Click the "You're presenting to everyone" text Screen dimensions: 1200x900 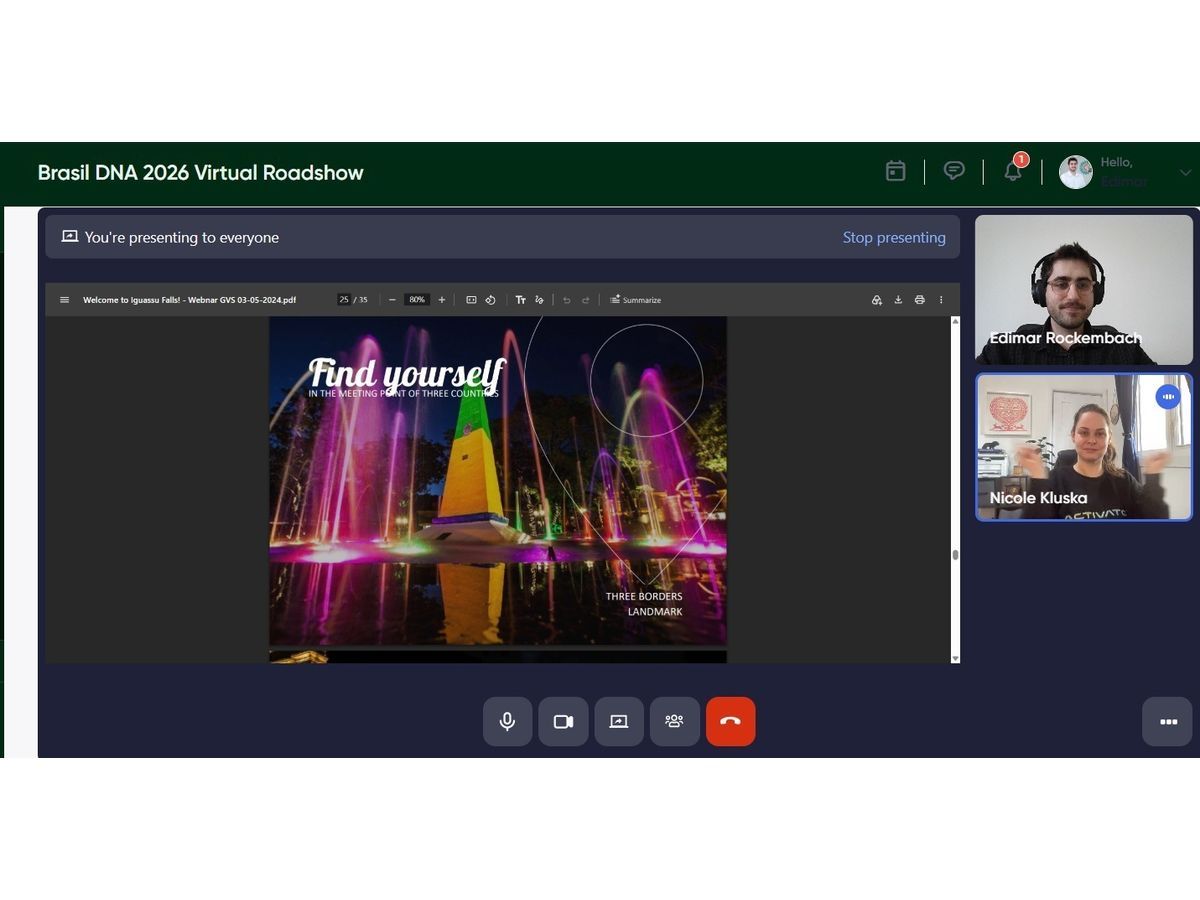[x=182, y=237]
